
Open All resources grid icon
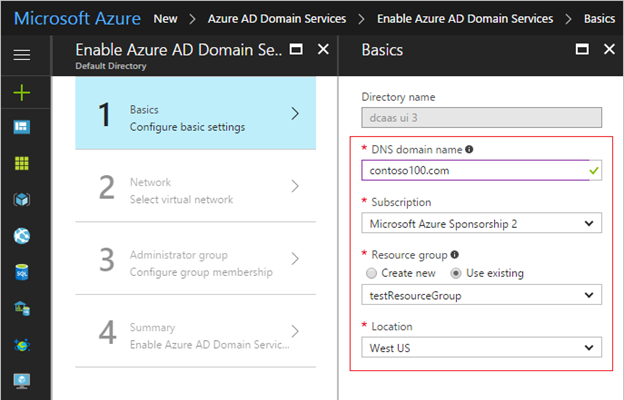click(22, 163)
